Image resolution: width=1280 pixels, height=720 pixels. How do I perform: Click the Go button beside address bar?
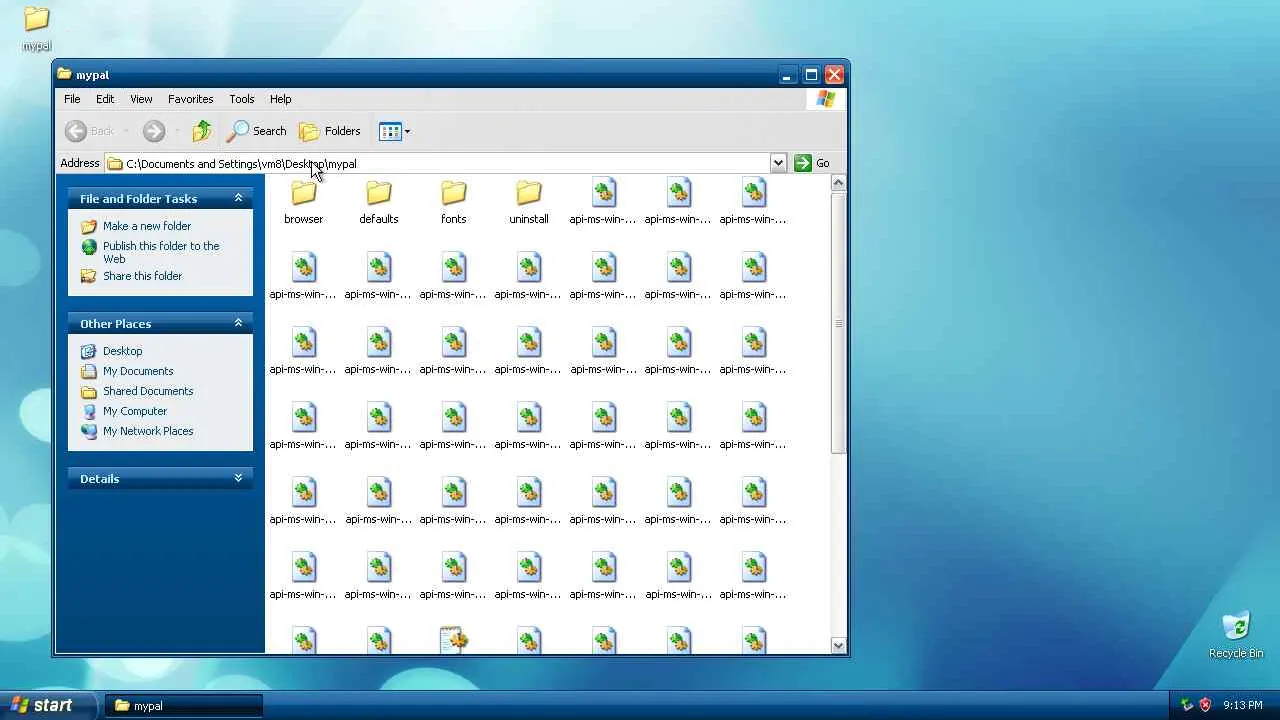pyautogui.click(x=812, y=163)
